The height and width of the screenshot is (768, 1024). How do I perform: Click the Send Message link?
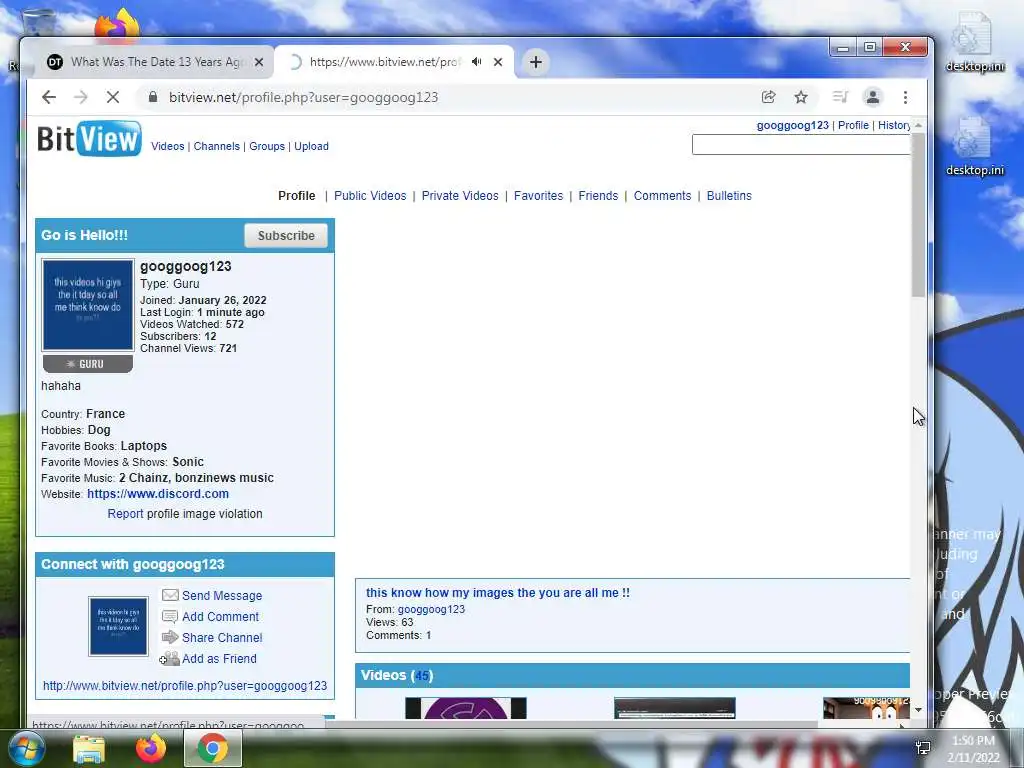[x=222, y=596]
